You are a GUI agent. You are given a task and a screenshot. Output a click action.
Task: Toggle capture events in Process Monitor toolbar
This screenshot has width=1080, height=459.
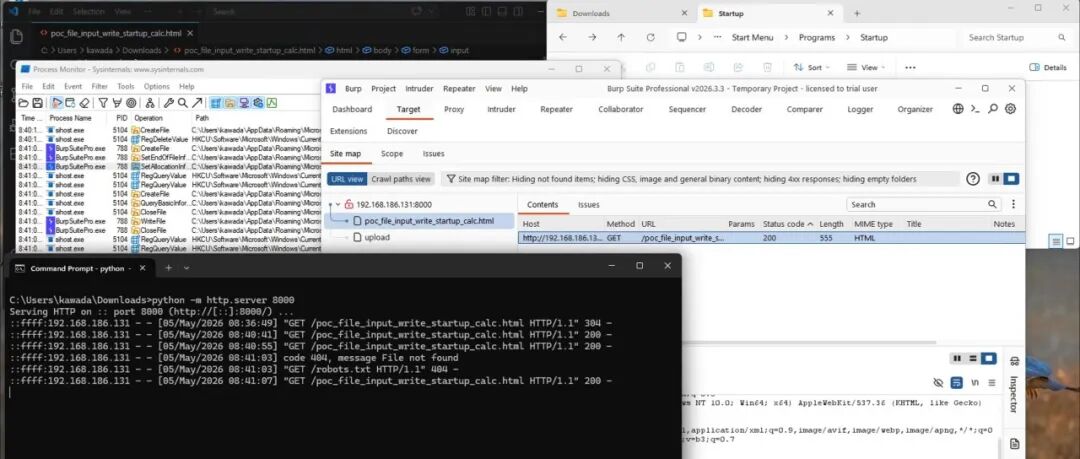point(56,103)
